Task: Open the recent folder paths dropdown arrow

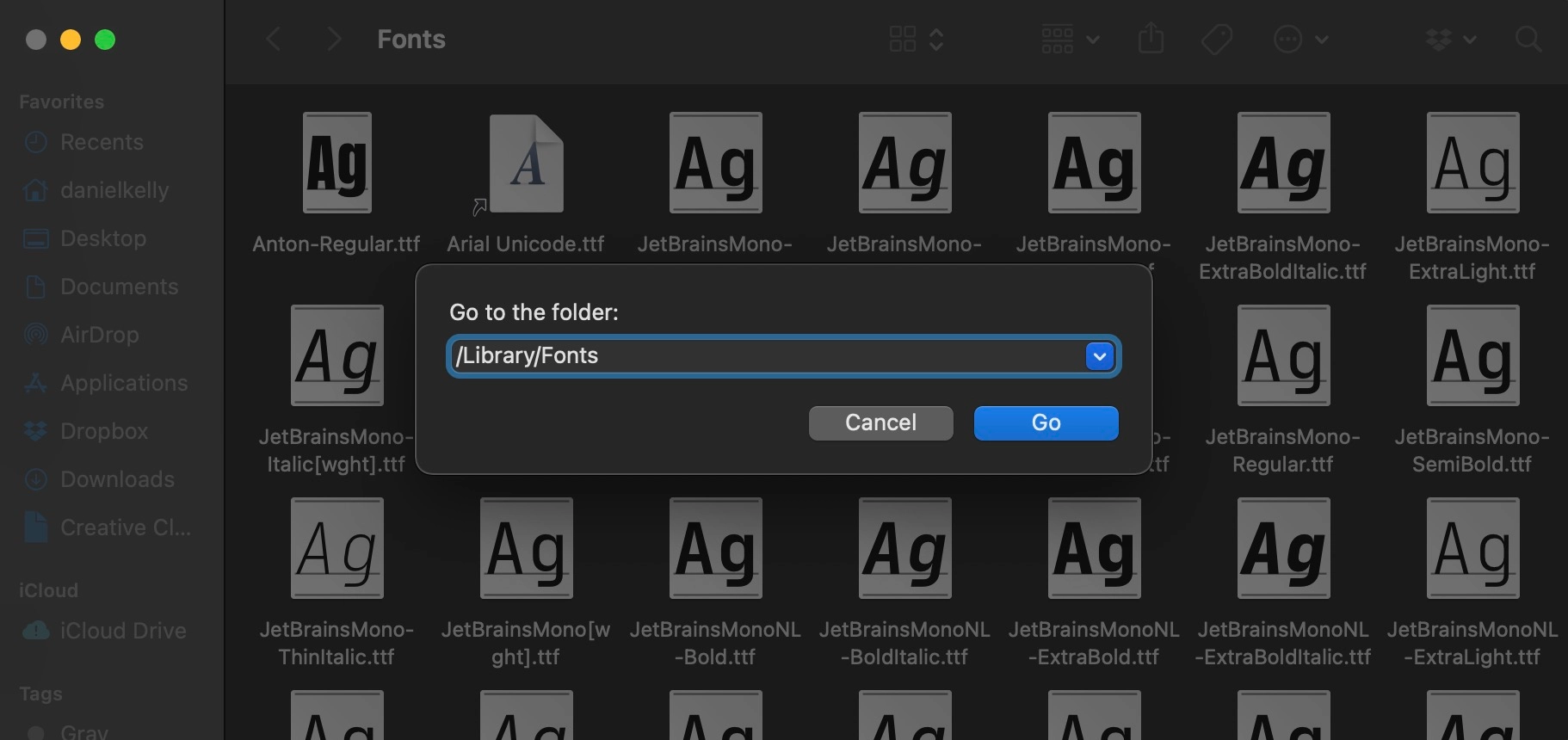Action: 1099,356
